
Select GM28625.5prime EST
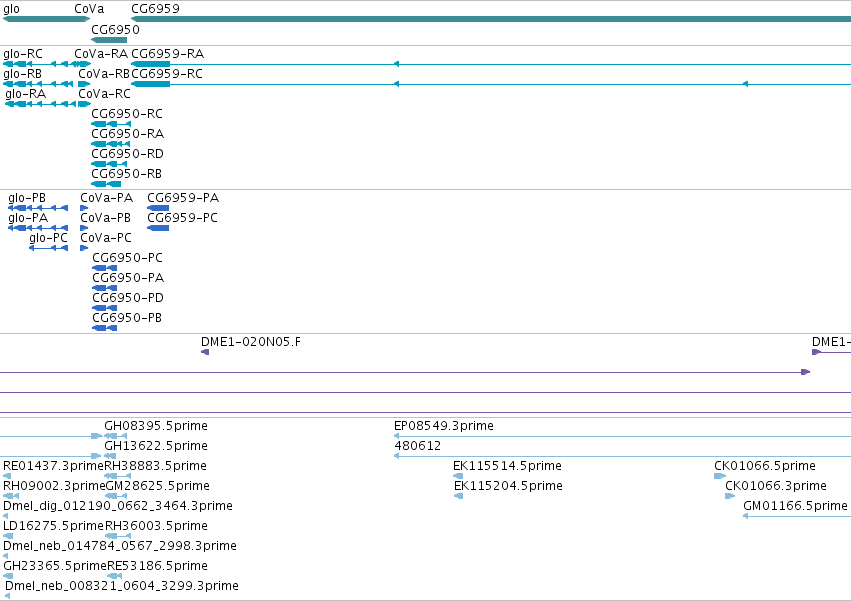(x=116, y=496)
